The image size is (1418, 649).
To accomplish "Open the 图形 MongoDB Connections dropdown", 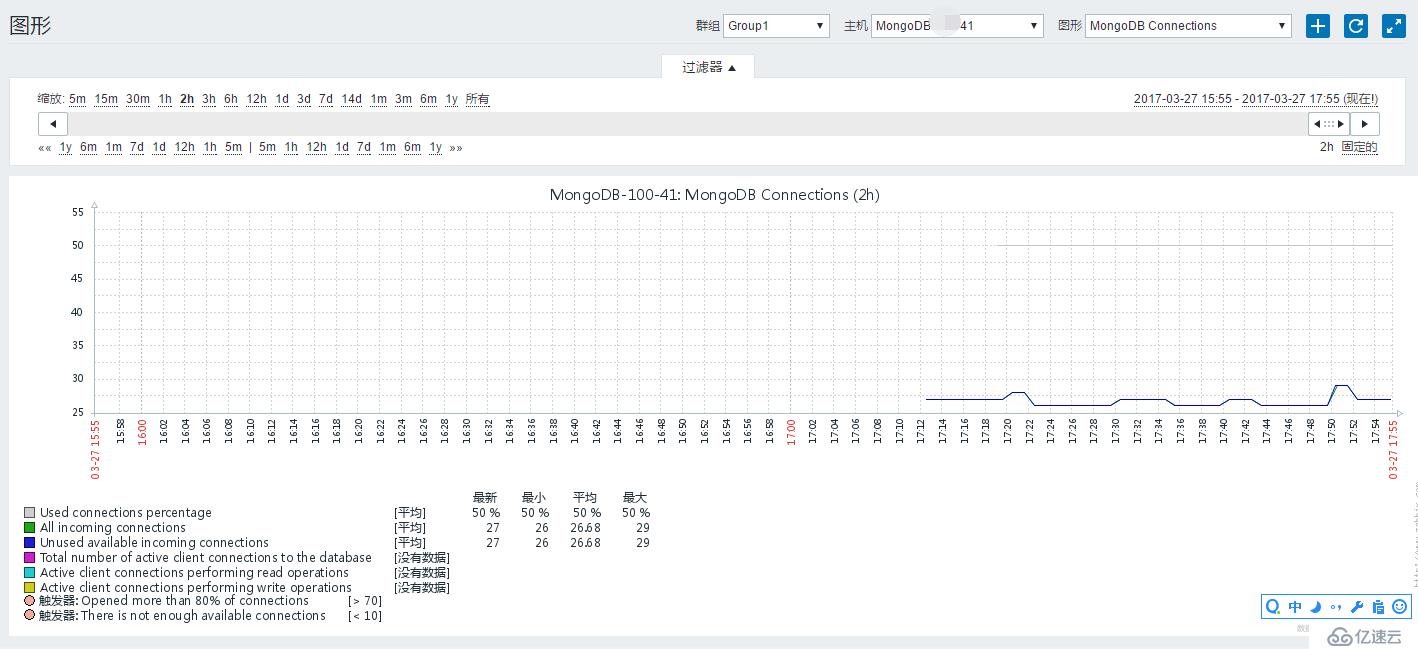I will [x=1188, y=26].
